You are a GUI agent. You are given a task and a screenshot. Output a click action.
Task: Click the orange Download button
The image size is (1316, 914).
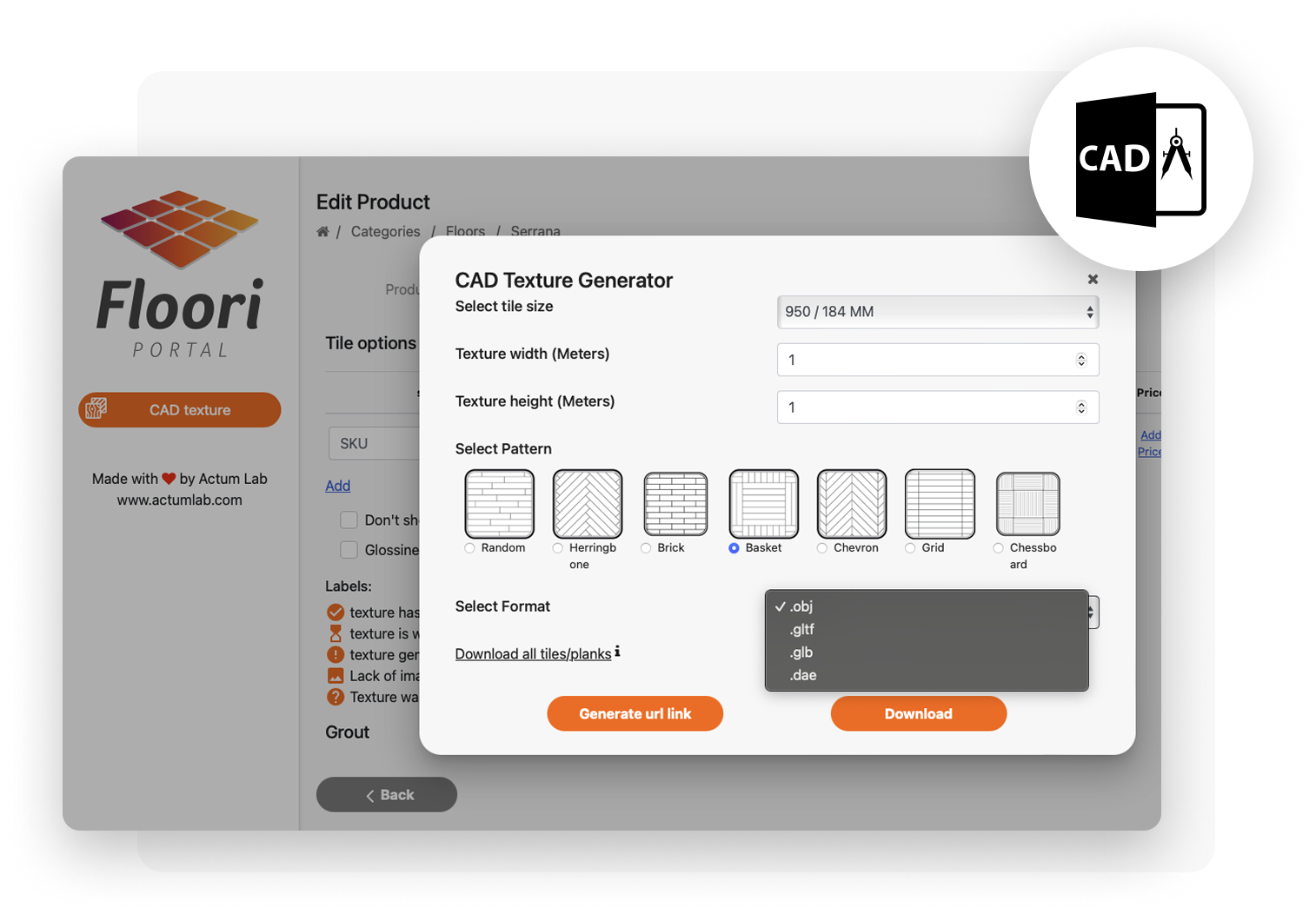point(918,713)
